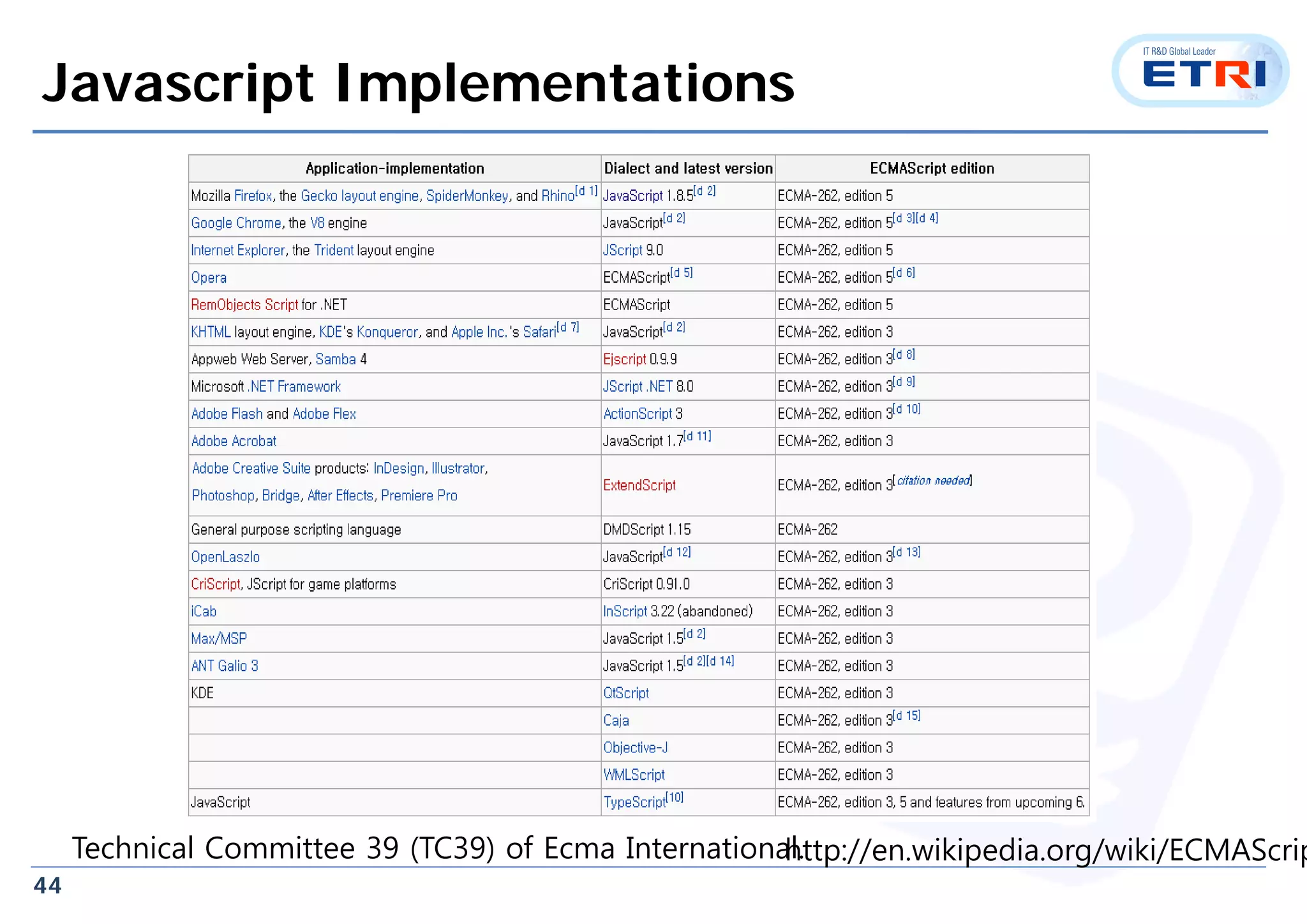Follow the InDesign link
The width and height of the screenshot is (1307, 924).
coord(399,468)
